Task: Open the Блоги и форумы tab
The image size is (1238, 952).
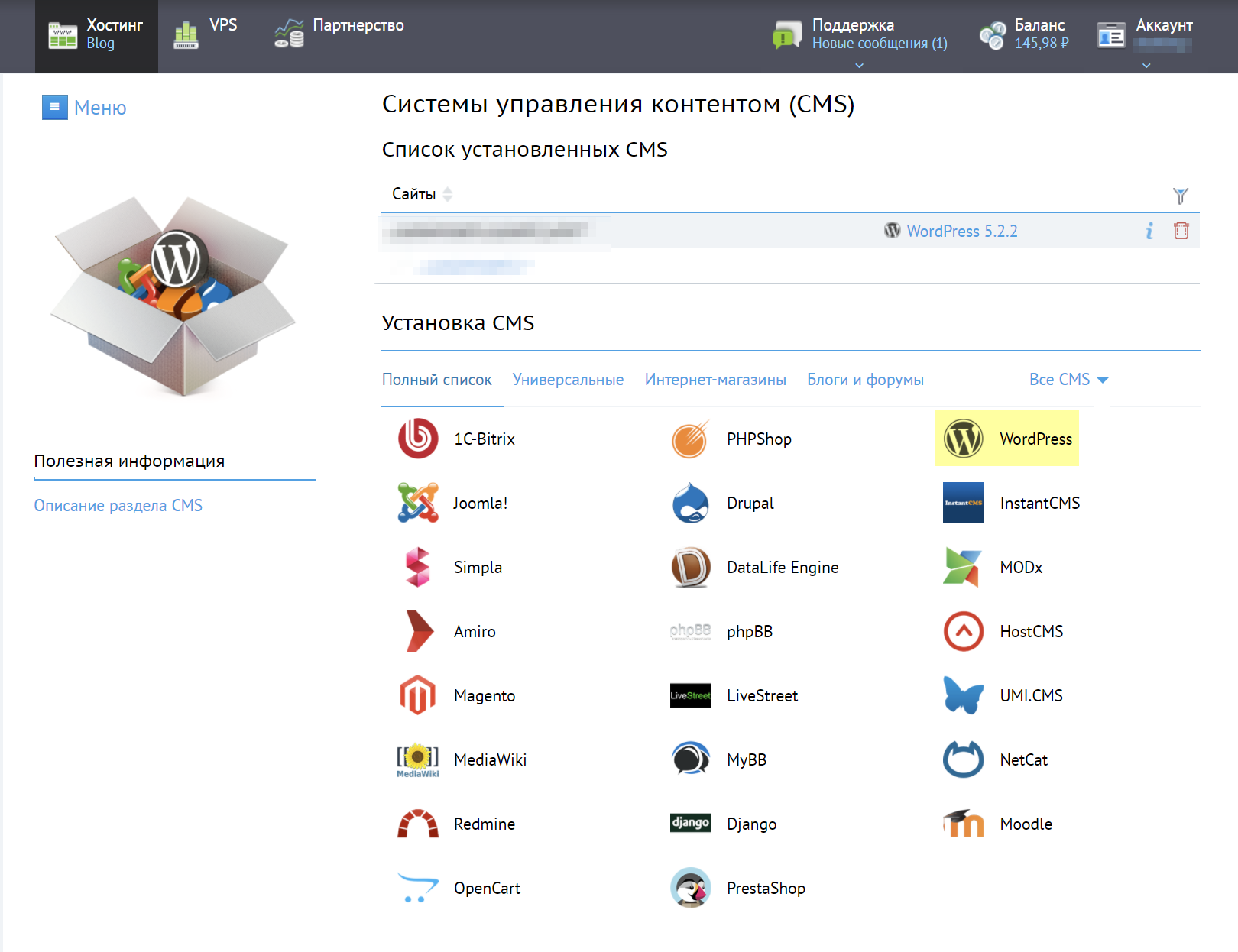Action: 865,380
